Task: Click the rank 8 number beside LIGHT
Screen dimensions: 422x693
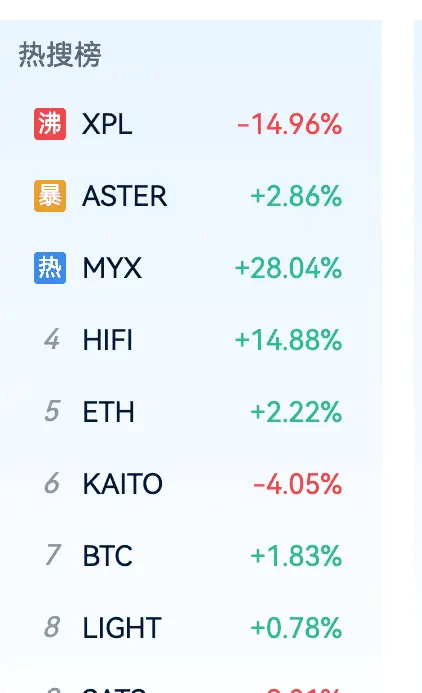Action: 52,627
